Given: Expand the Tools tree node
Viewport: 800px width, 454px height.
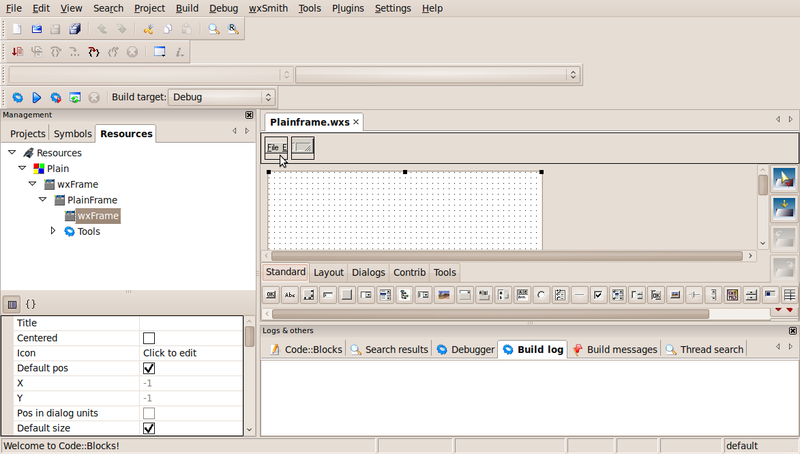Looking at the screenshot, I should (53, 231).
